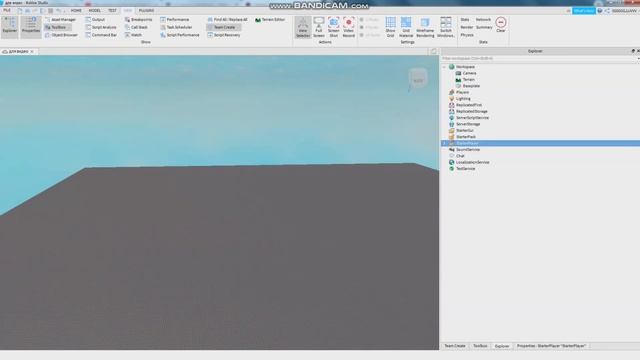Open Script Analysis window
The image size is (640, 360).
[101, 27]
